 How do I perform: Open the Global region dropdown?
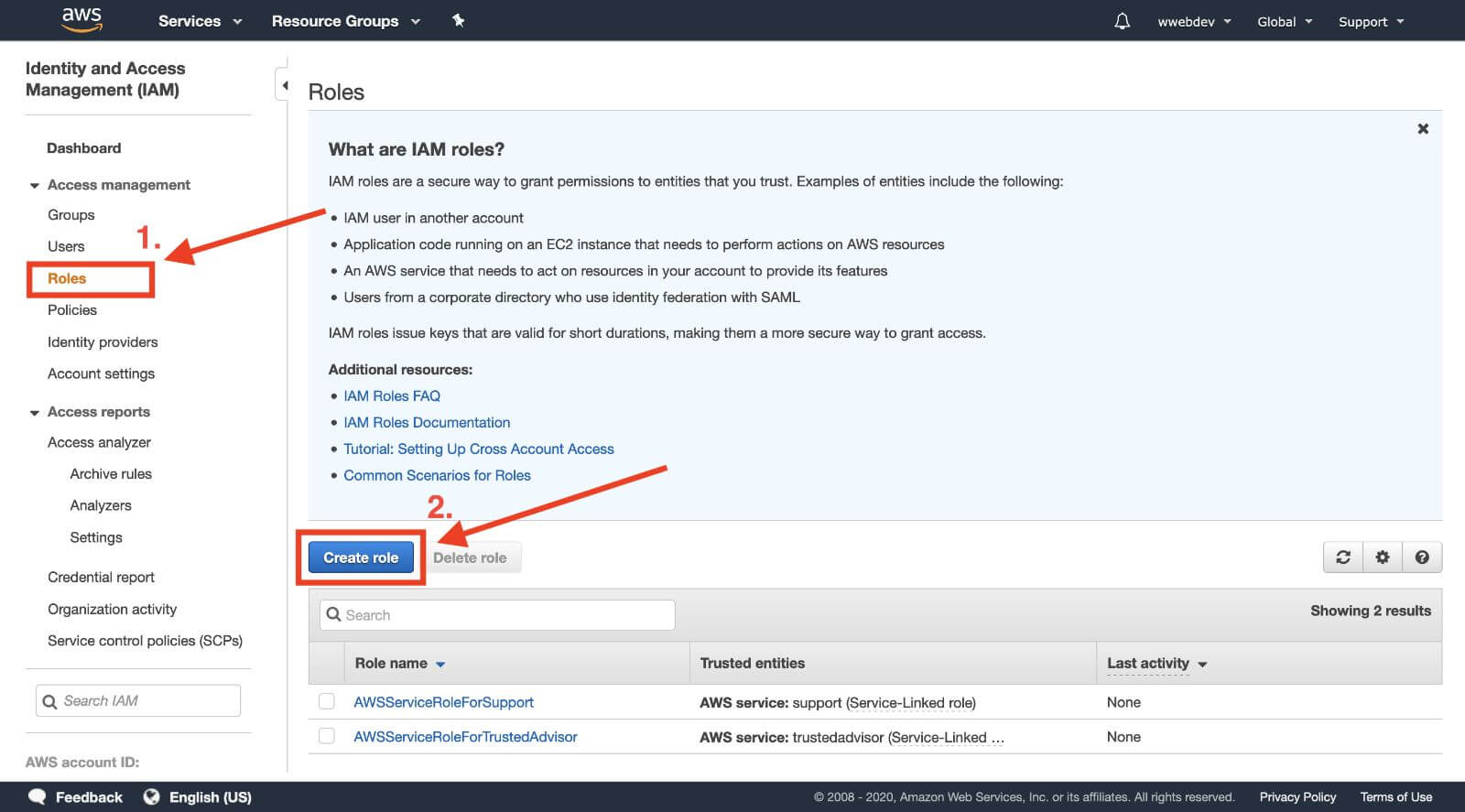pos(1285,21)
